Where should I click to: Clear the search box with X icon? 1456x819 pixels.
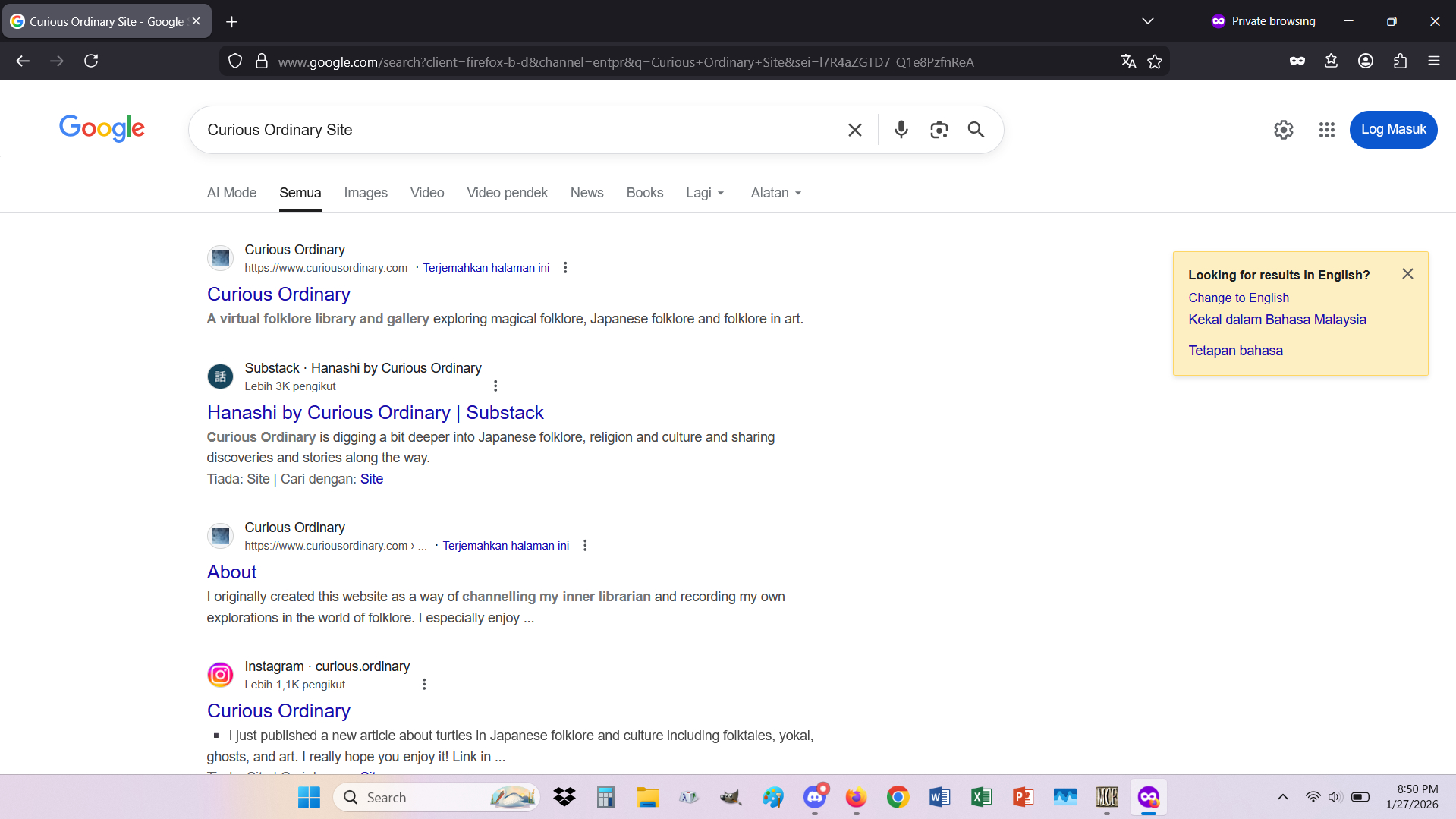coord(854,130)
